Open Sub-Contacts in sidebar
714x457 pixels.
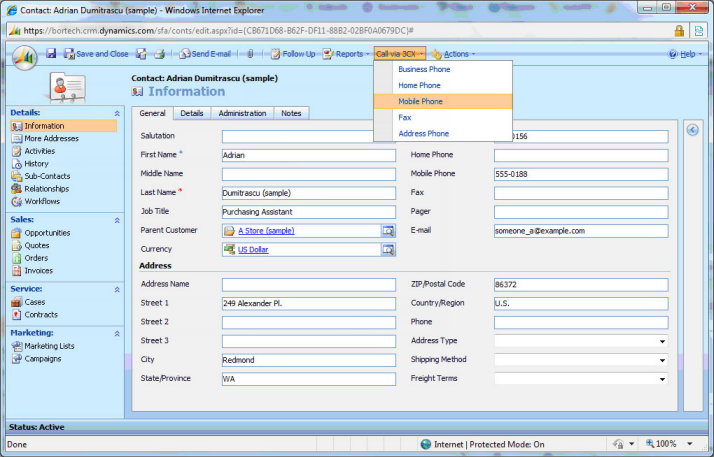point(41,176)
